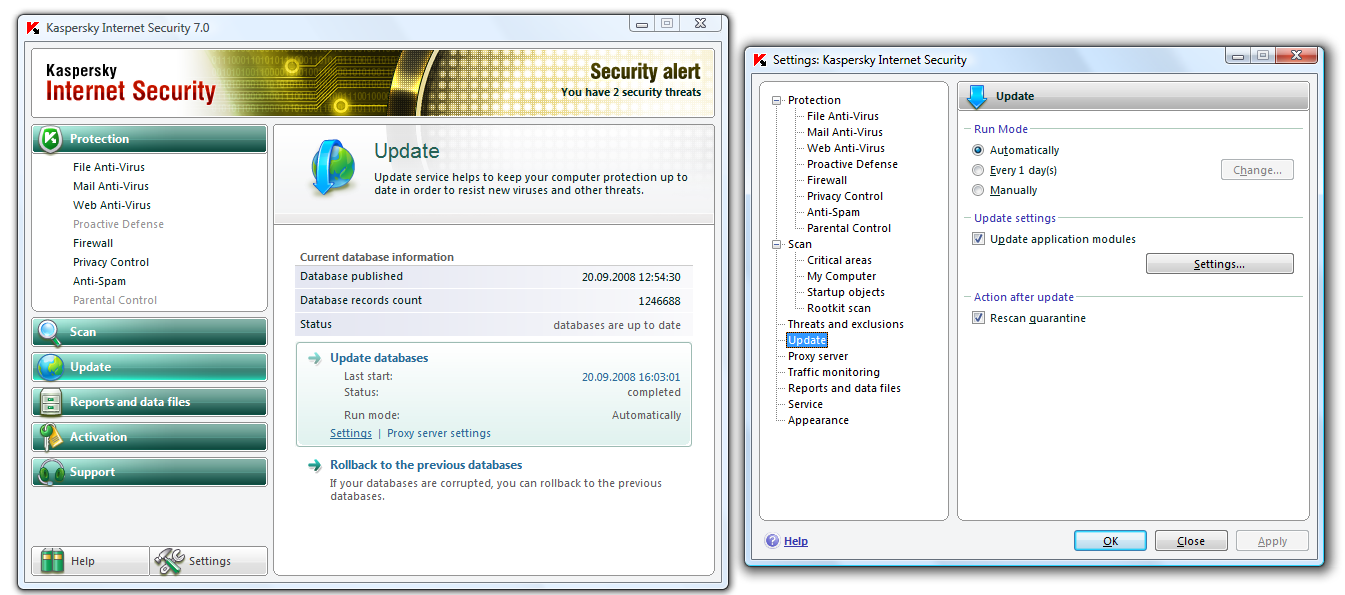Choose the Every 1 day(s) radio option
Image resolution: width=1345 pixels, height=595 pixels.
[x=978, y=170]
